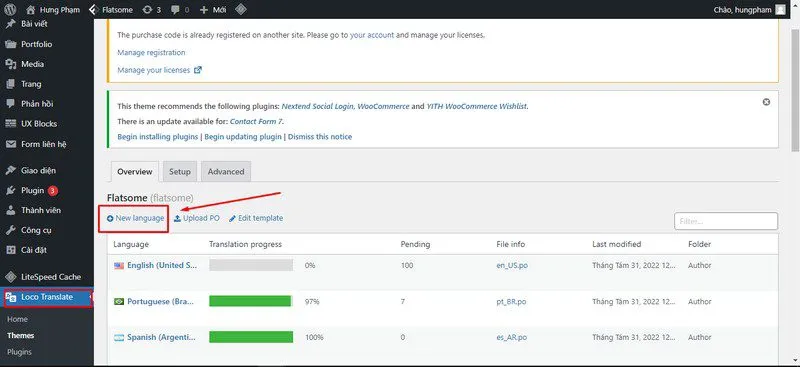Click the Spanish 100% progress bar
Viewport: 800px width, 367px height.
coord(251,337)
